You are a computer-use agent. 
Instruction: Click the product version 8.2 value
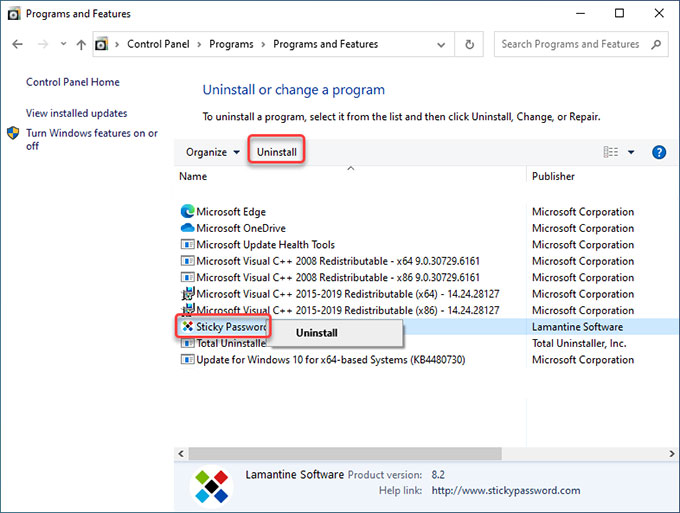[438, 475]
